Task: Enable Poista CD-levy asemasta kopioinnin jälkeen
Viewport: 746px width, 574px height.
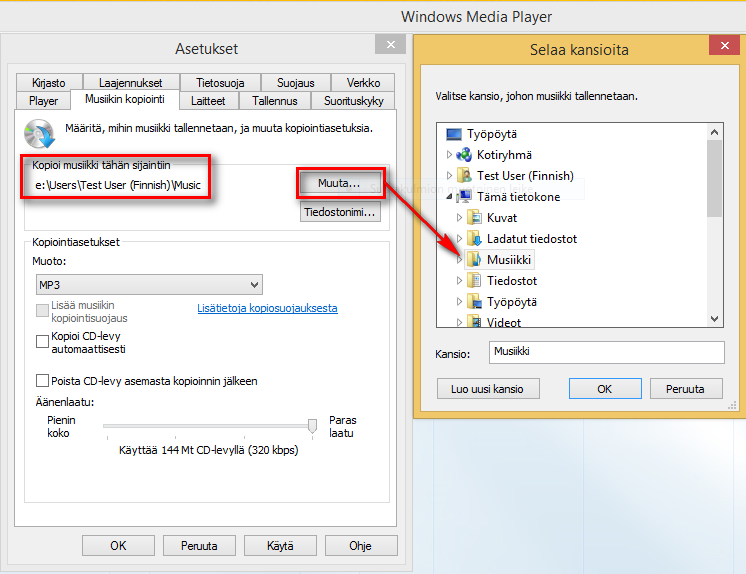Action: coord(42,380)
